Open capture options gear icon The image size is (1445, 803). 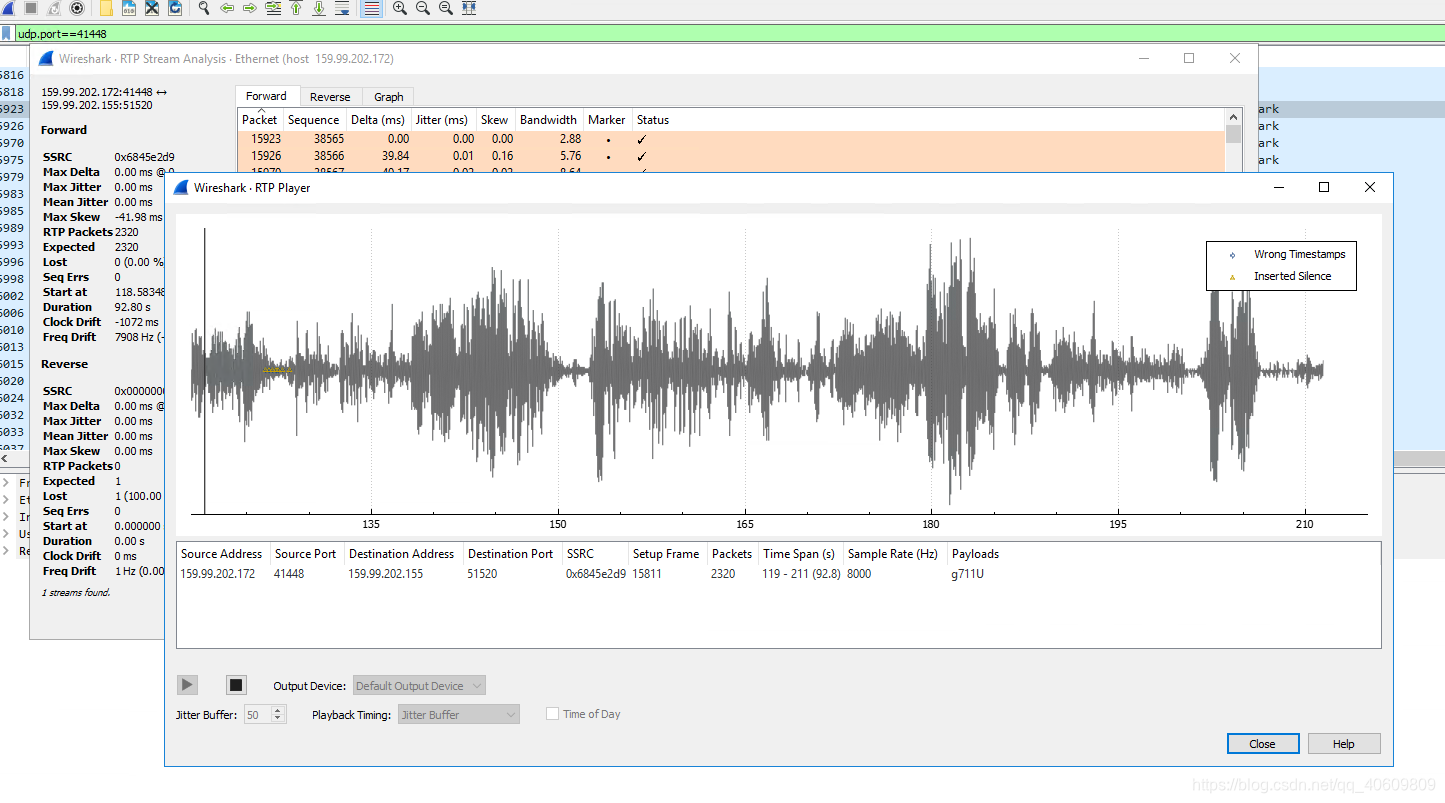click(76, 8)
